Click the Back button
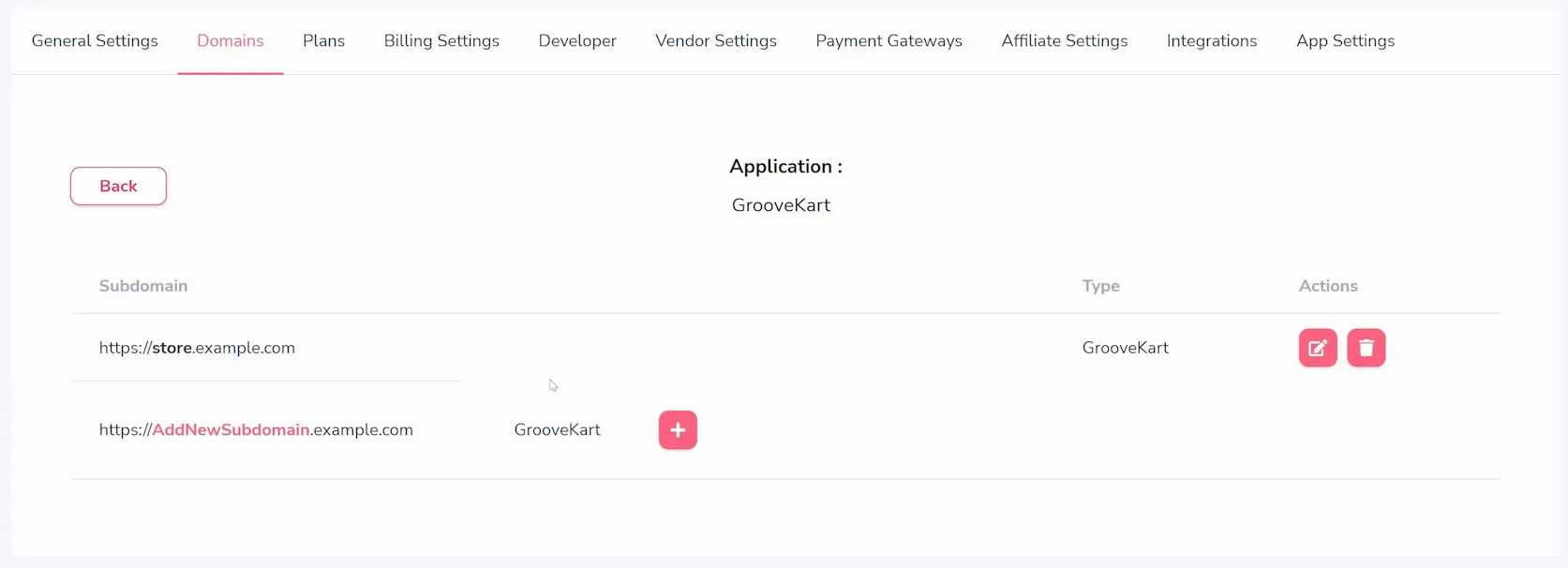 [118, 187]
